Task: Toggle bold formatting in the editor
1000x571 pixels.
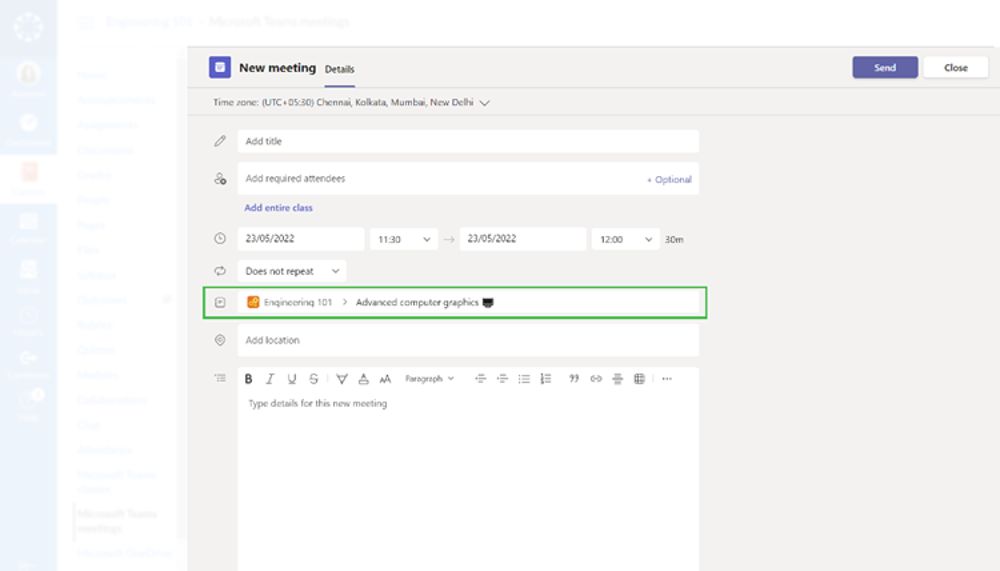Action: click(x=249, y=379)
